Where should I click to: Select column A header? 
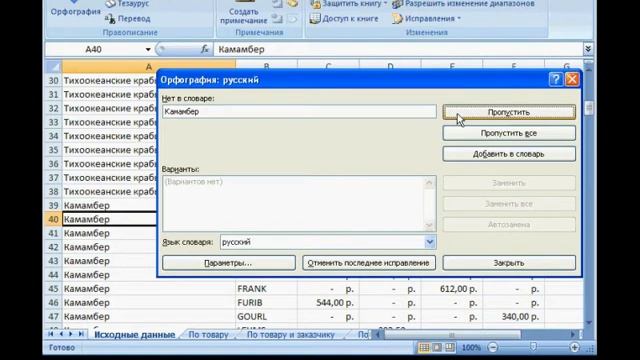pyautogui.click(x=149, y=67)
